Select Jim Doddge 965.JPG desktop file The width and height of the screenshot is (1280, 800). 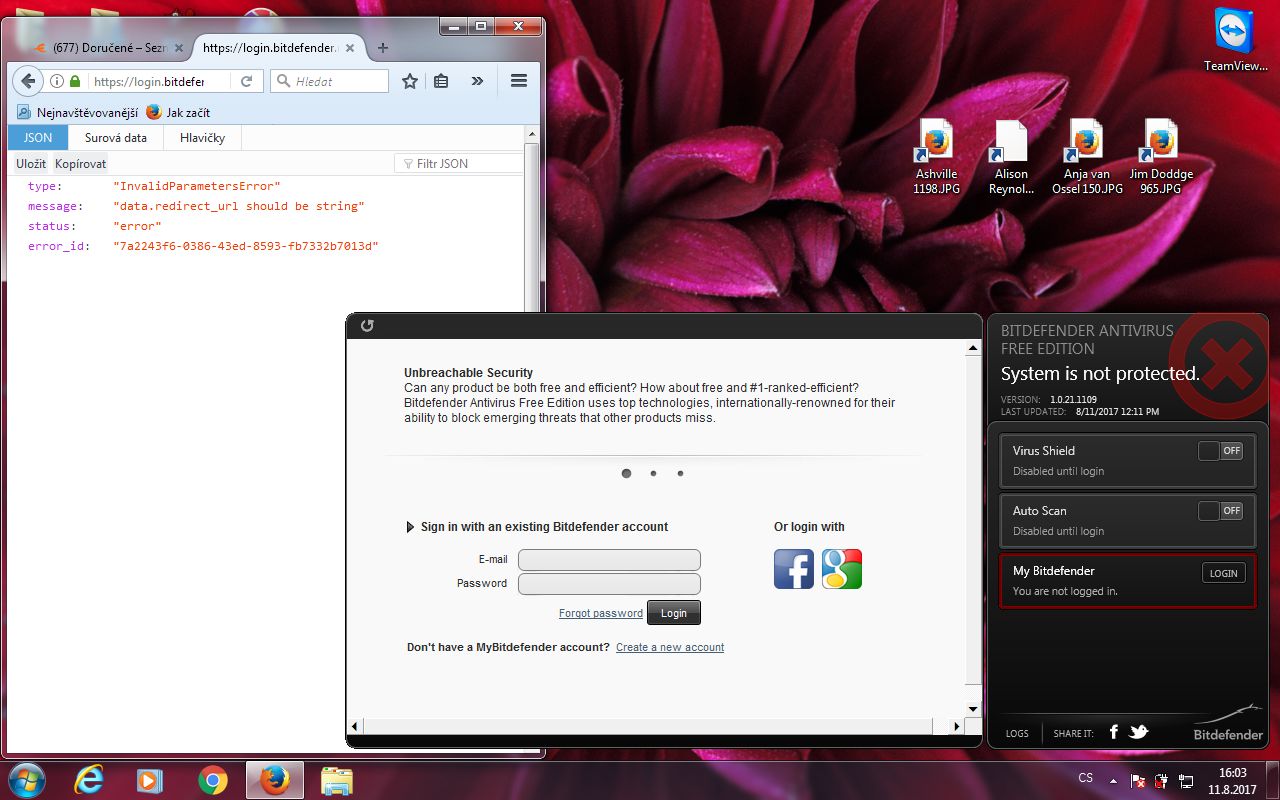[x=1161, y=157]
